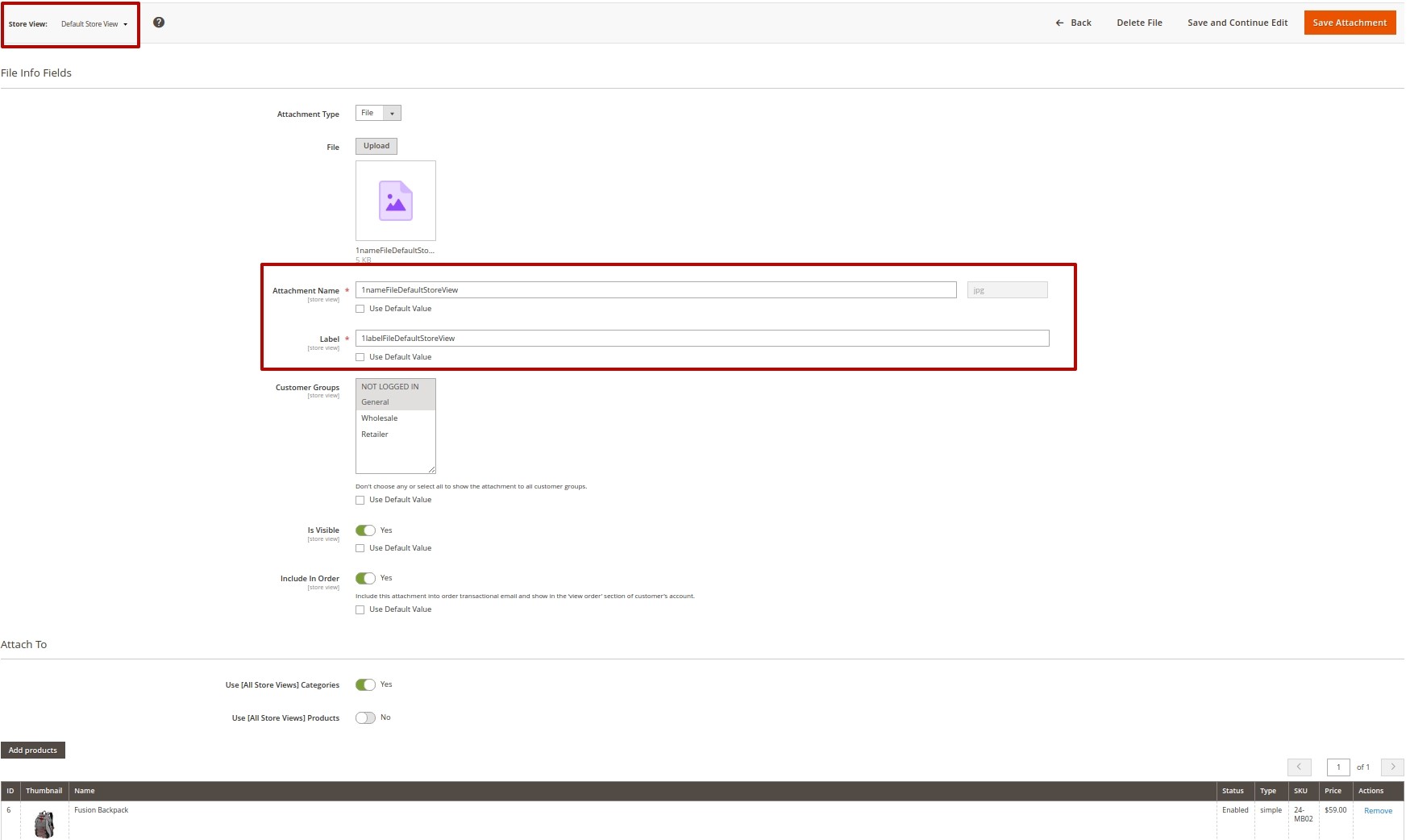
Task: Click the Attachment Name text field
Action: click(x=655, y=290)
